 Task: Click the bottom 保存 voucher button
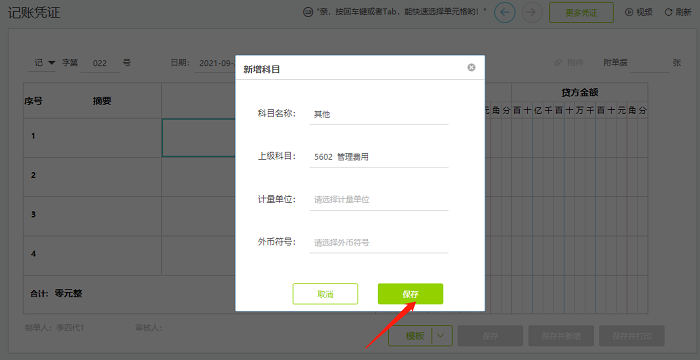(x=490, y=336)
